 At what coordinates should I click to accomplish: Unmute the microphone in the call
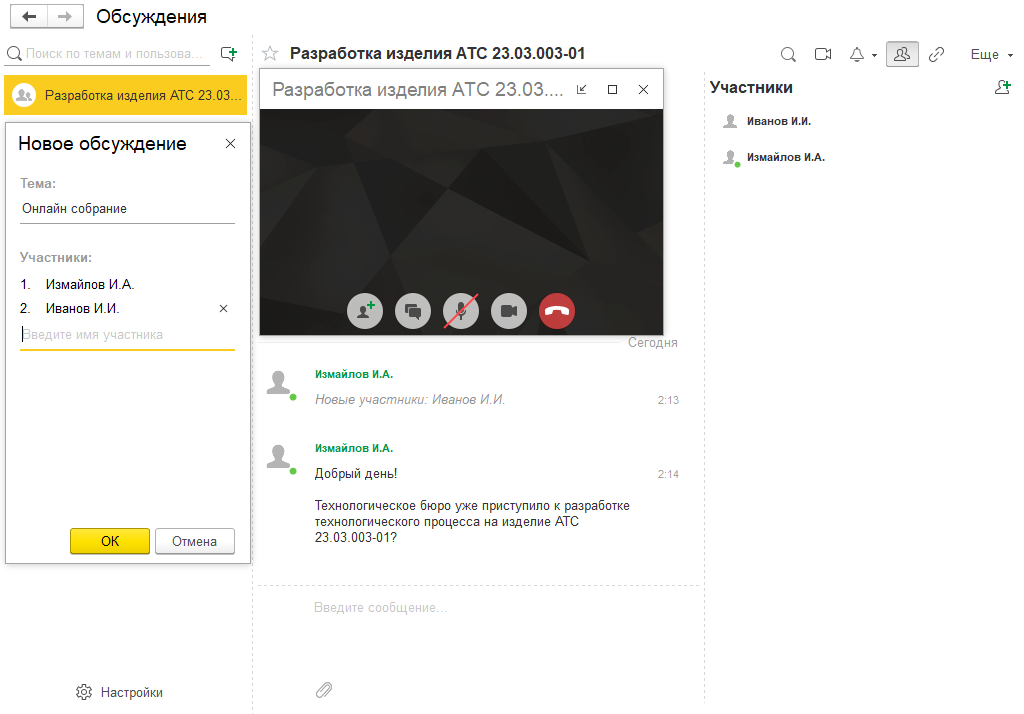point(461,311)
